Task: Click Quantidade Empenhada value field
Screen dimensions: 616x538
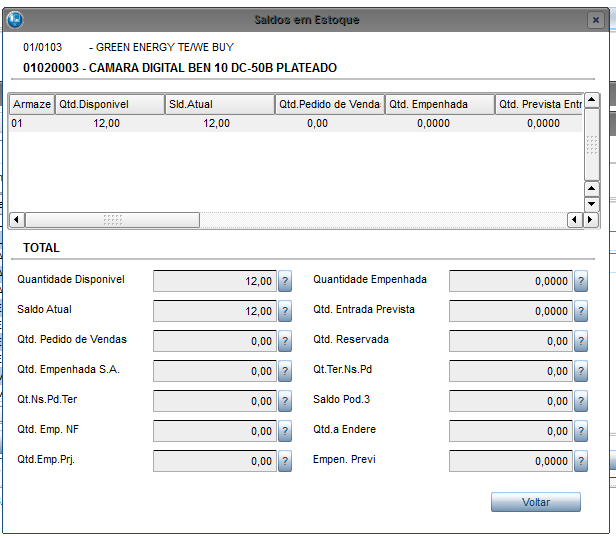Action: click(511, 281)
